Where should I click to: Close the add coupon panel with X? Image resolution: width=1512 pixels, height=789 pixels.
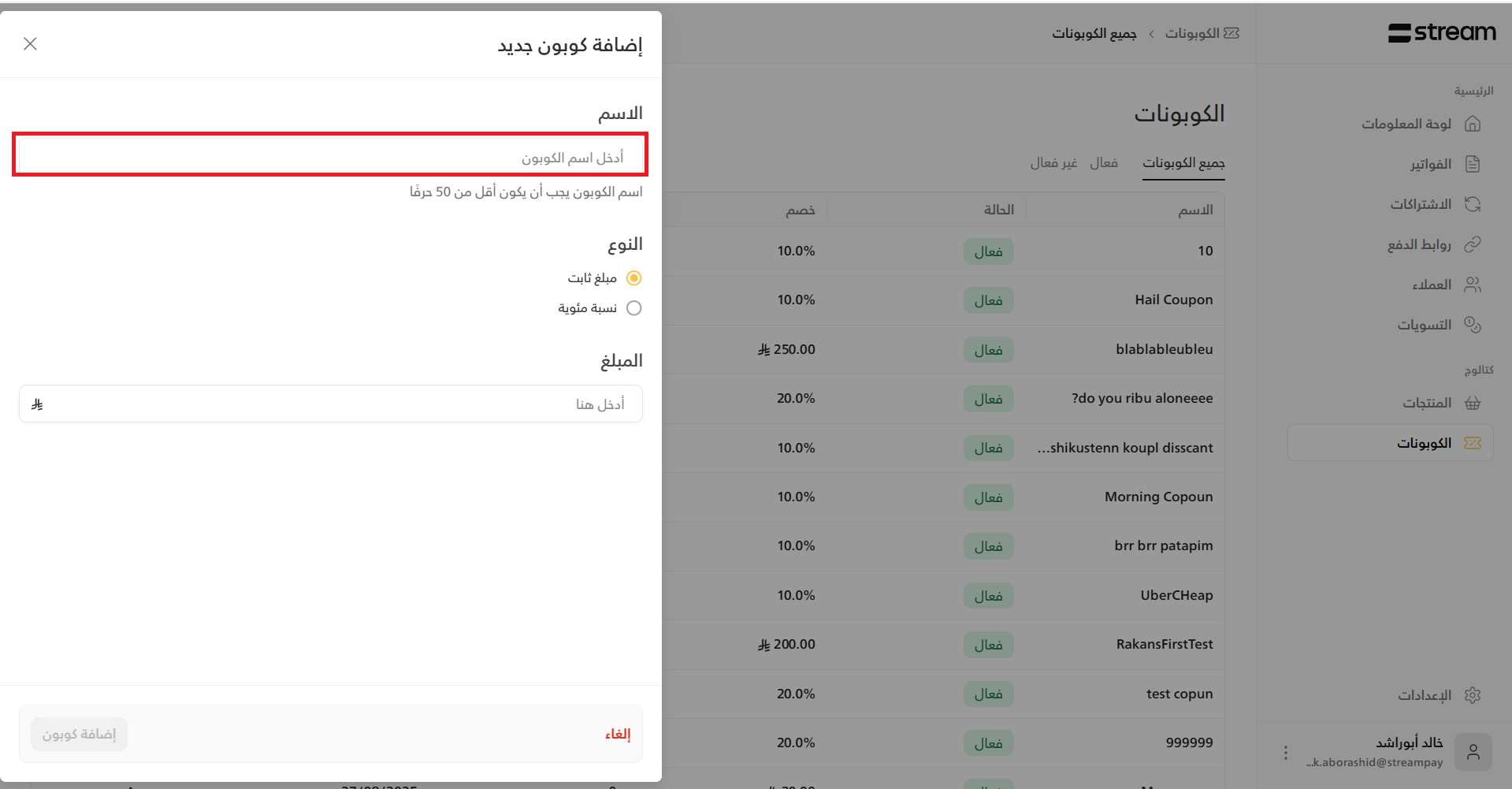point(31,44)
